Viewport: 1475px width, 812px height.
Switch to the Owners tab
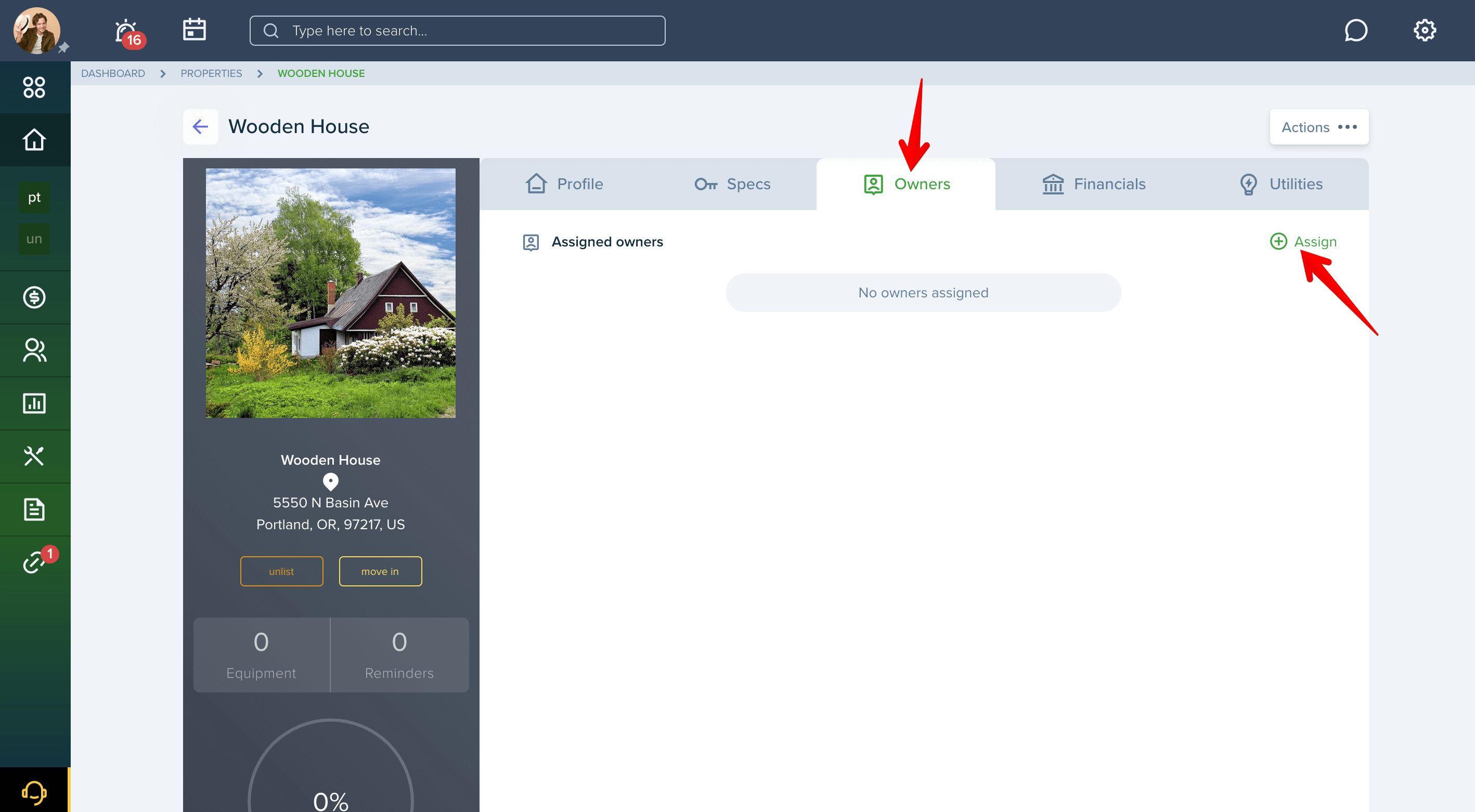coord(906,184)
